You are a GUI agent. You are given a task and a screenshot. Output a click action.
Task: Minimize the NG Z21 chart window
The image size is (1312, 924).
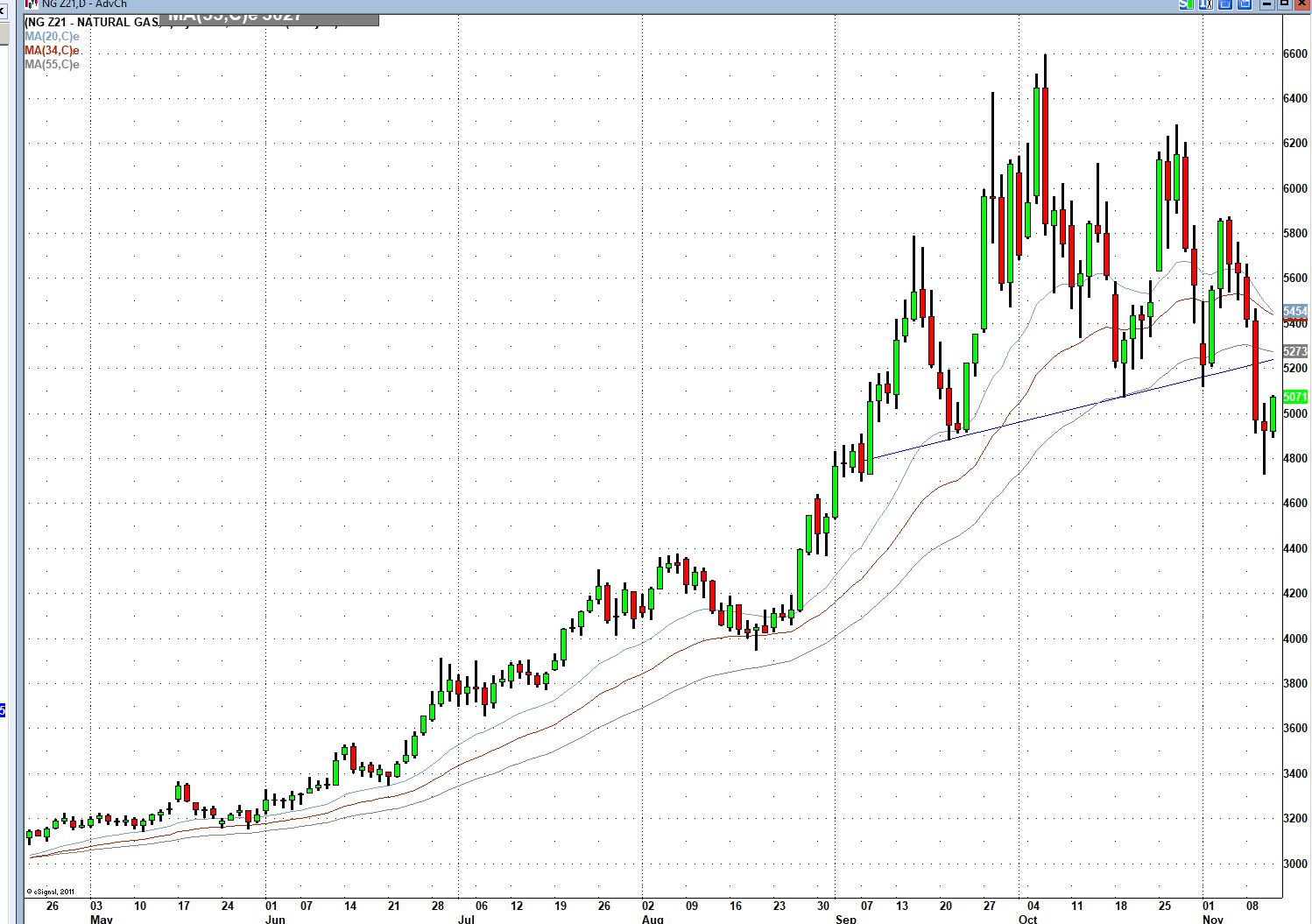(1266, 4)
